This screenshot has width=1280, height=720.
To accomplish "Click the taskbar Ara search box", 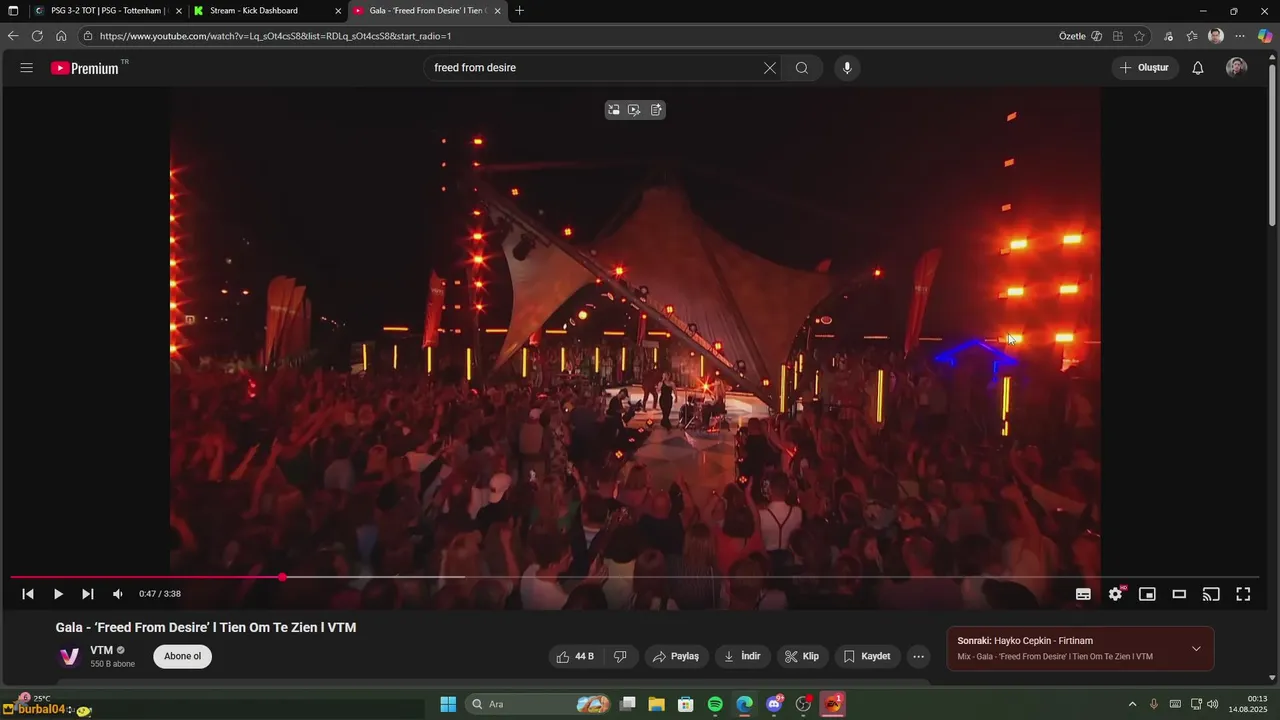I will (x=538, y=704).
